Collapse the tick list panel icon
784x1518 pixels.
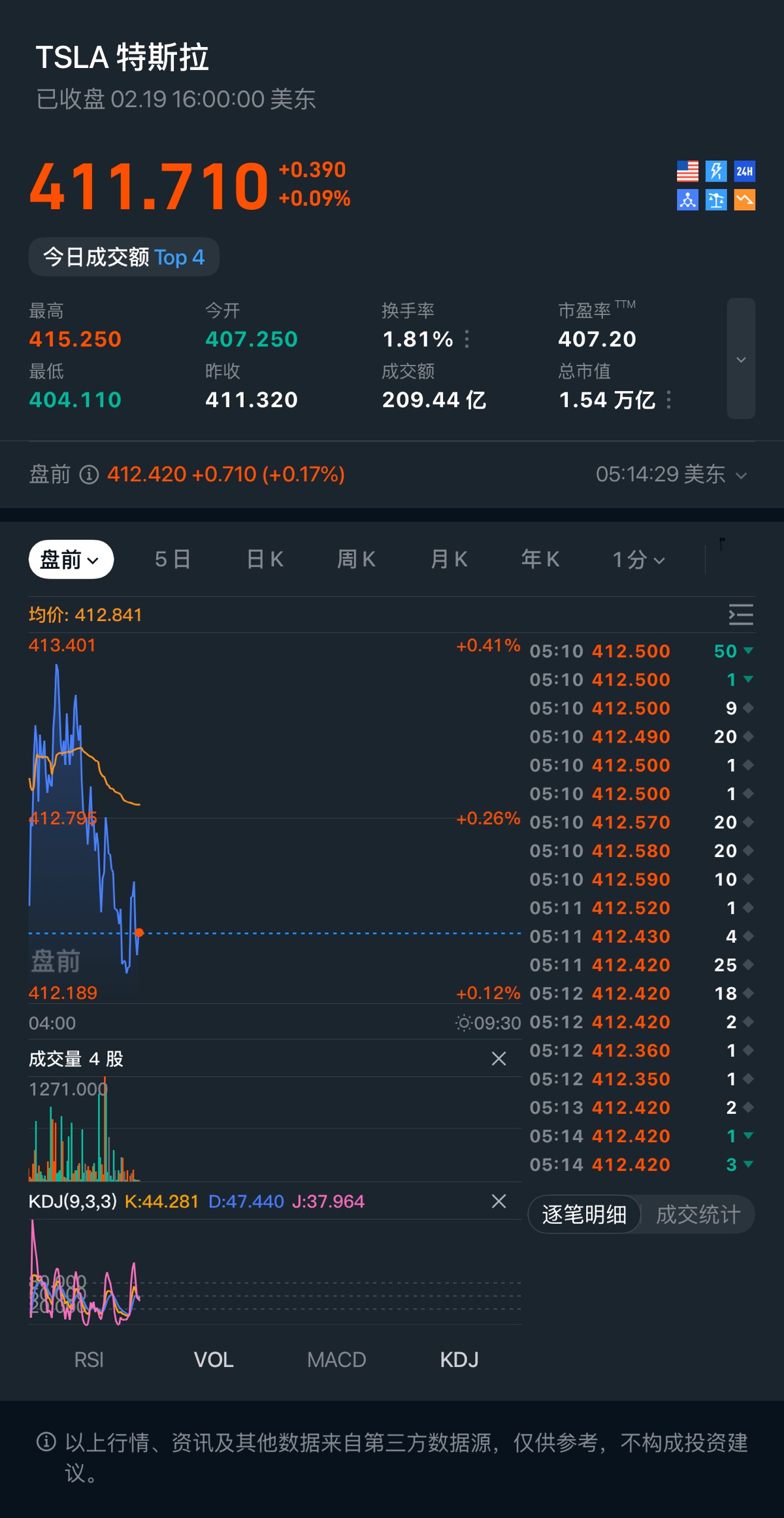[x=741, y=615]
